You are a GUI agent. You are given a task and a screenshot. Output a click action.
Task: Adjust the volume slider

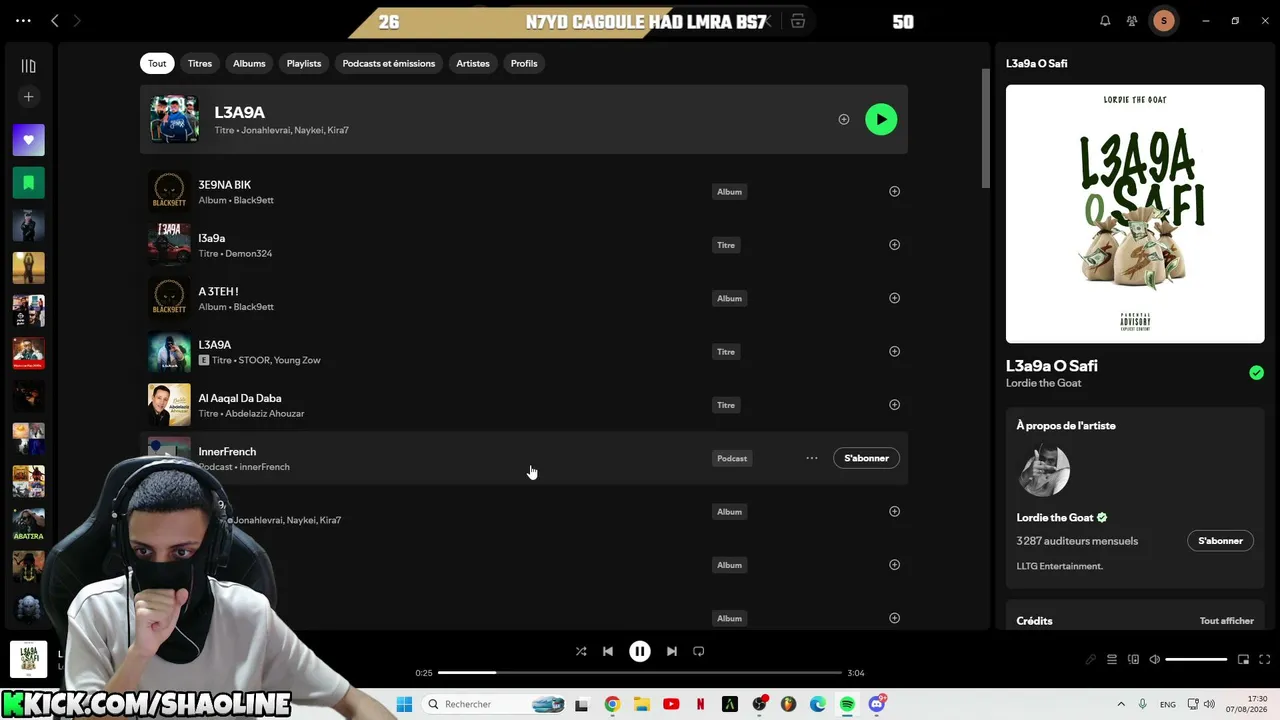tap(1196, 660)
